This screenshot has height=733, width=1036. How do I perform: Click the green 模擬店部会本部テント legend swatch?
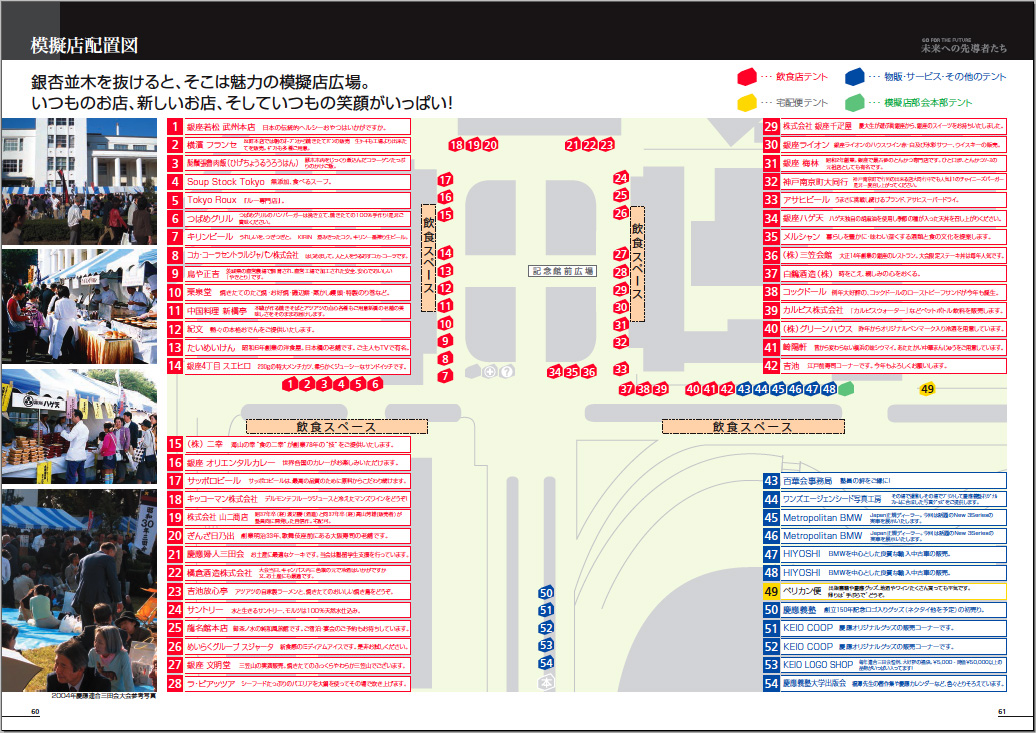click(854, 102)
